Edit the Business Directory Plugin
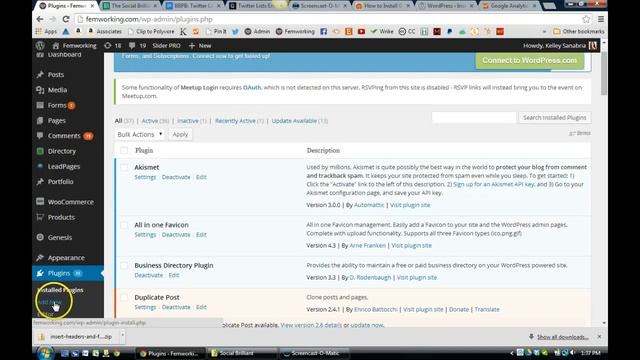Image resolution: width=640 pixels, height=360 pixels. 174,275
